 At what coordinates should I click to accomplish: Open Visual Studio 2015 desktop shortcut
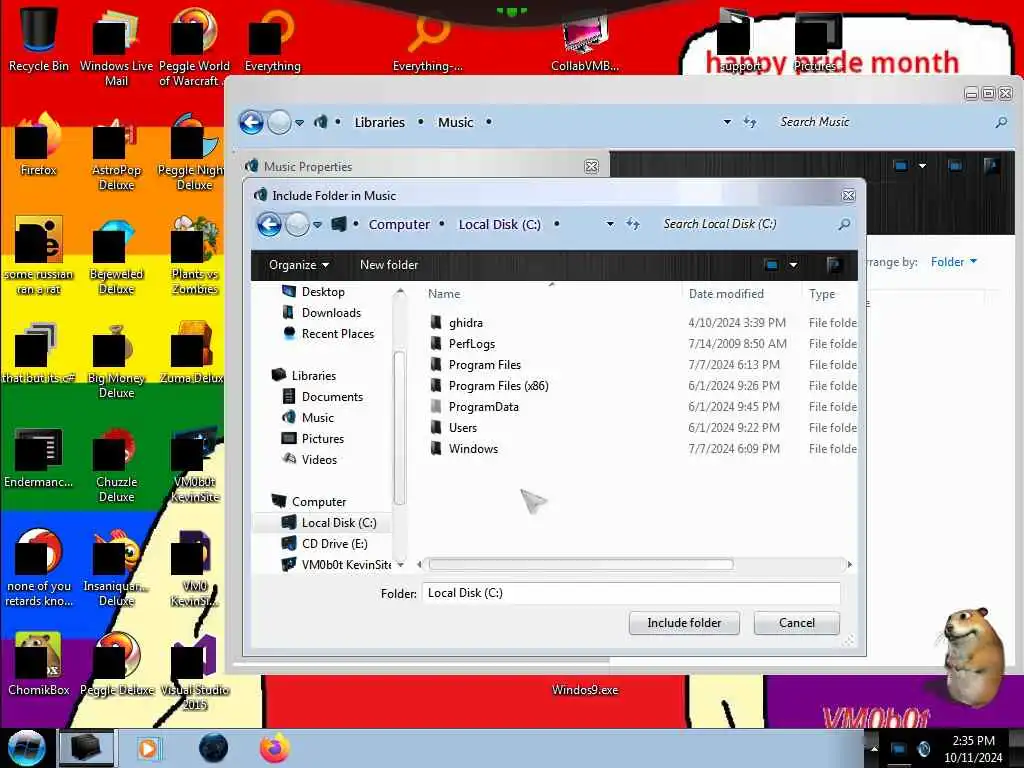(x=195, y=673)
